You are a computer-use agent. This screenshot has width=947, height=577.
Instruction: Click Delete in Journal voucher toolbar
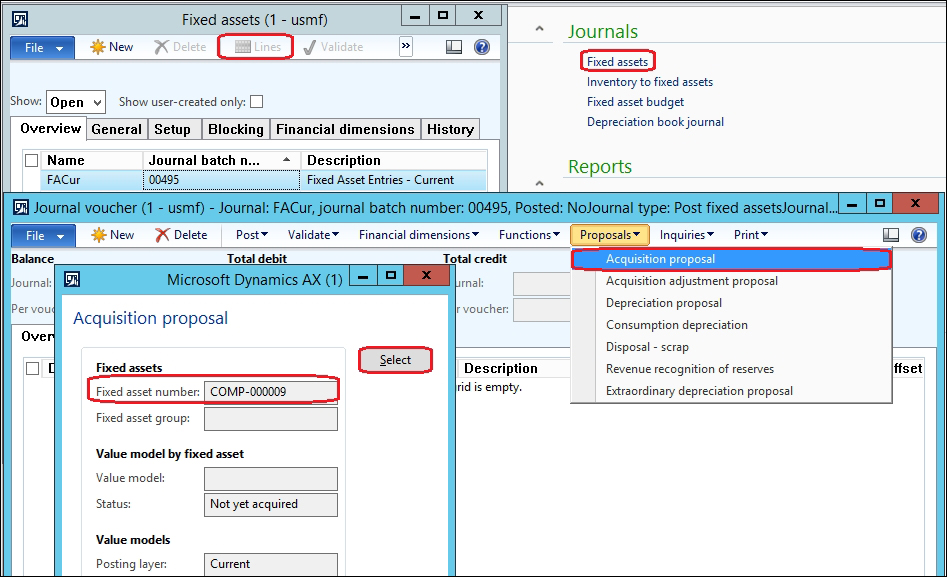point(181,235)
